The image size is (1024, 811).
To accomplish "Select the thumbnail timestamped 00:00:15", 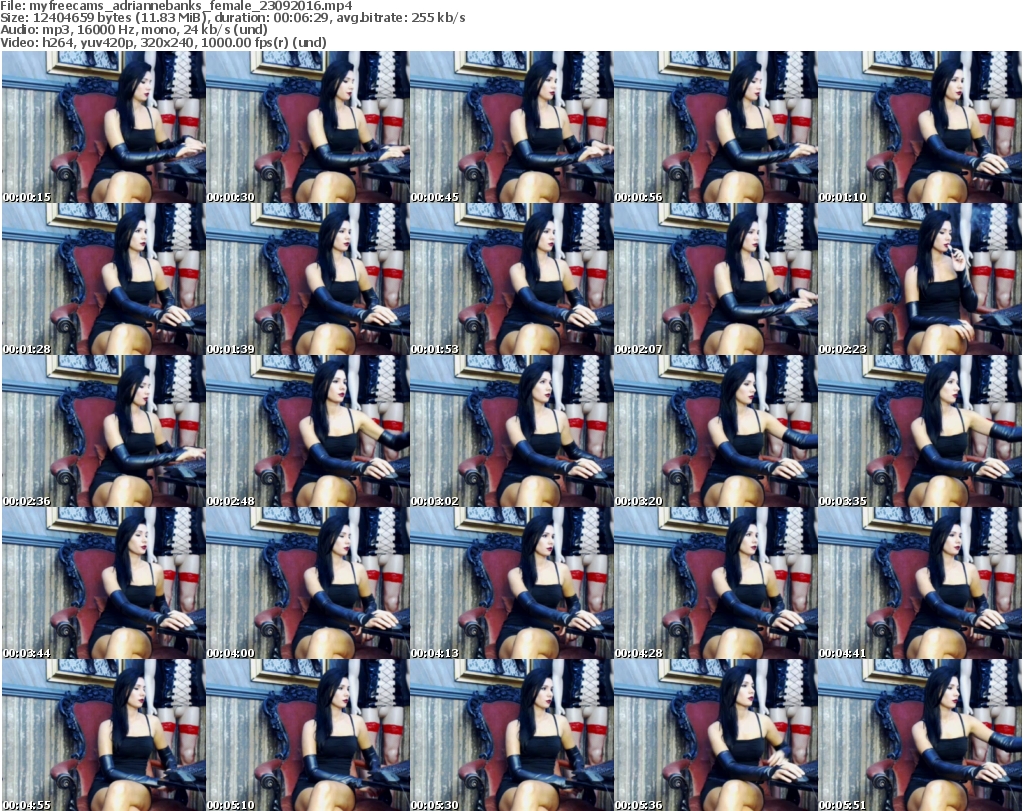I will coord(104,127).
